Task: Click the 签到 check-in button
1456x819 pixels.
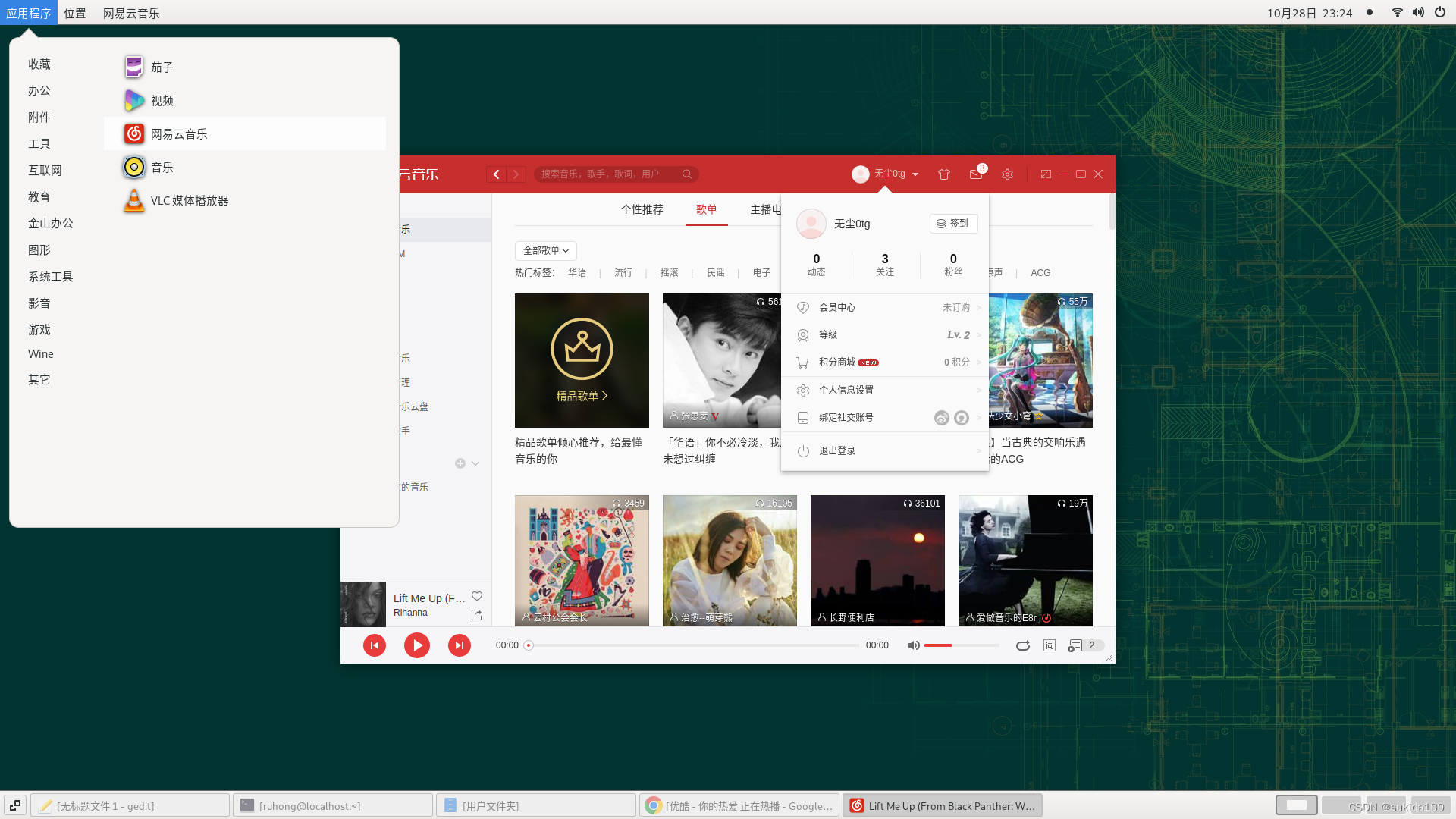Action: pyautogui.click(x=953, y=224)
